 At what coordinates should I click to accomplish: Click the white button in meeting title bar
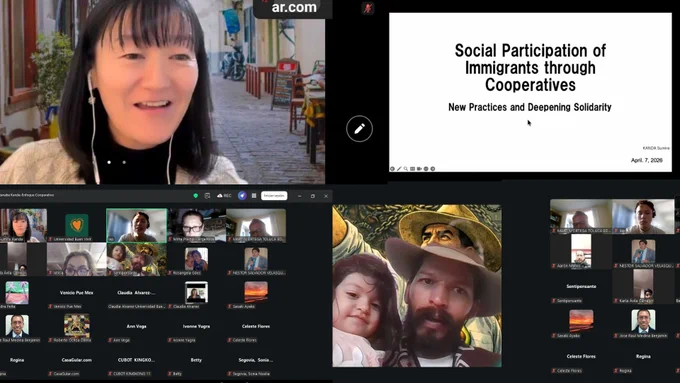click(274, 196)
